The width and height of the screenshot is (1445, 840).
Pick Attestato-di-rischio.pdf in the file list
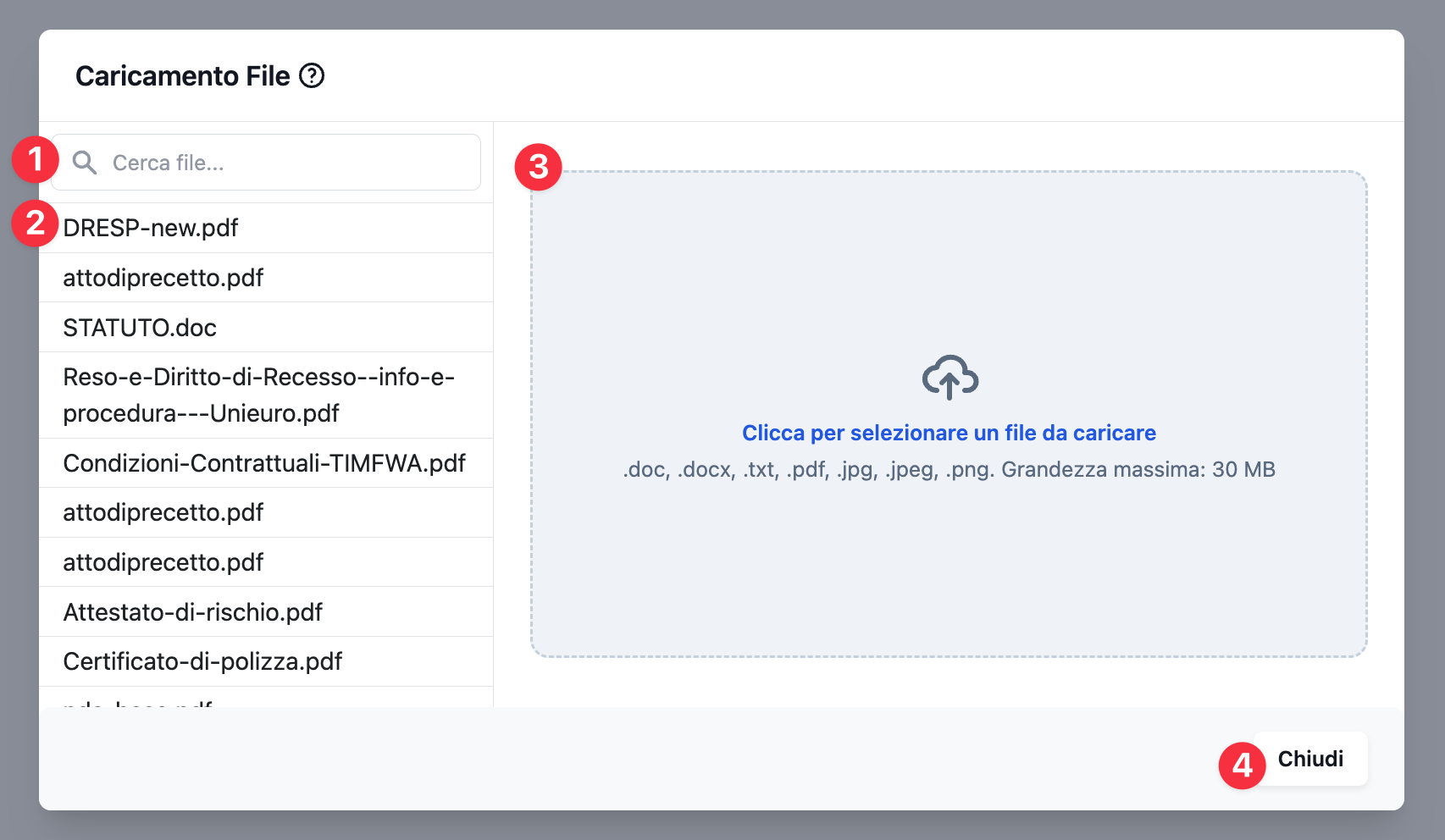click(193, 612)
